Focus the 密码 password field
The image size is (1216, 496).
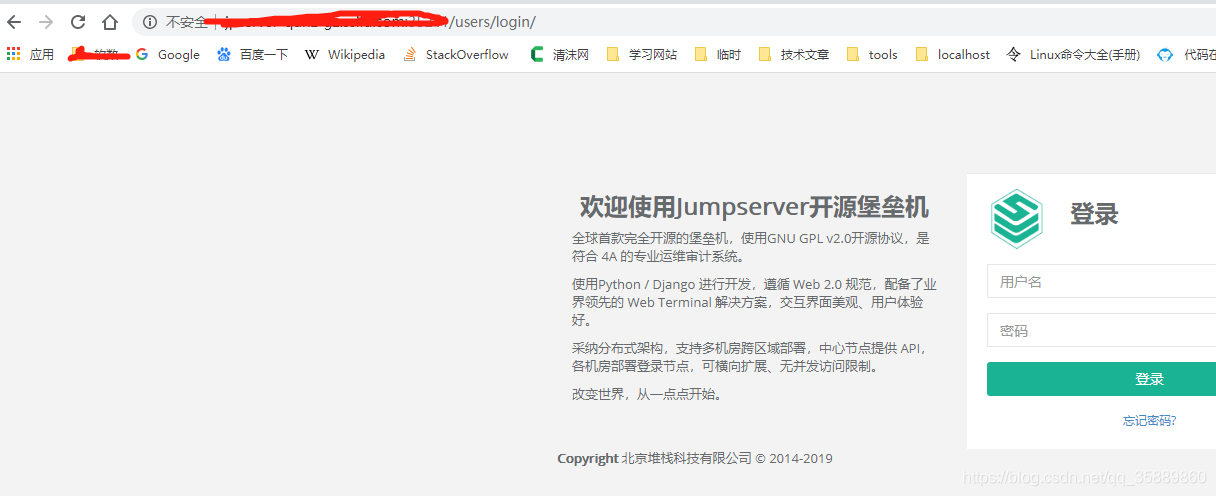coord(1101,330)
